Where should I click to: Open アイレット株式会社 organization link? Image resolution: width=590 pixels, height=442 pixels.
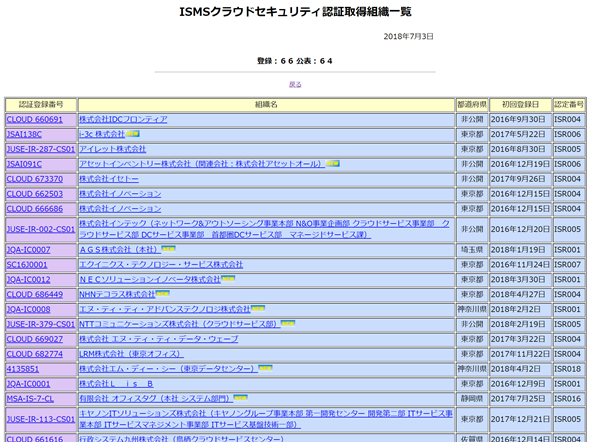113,149
